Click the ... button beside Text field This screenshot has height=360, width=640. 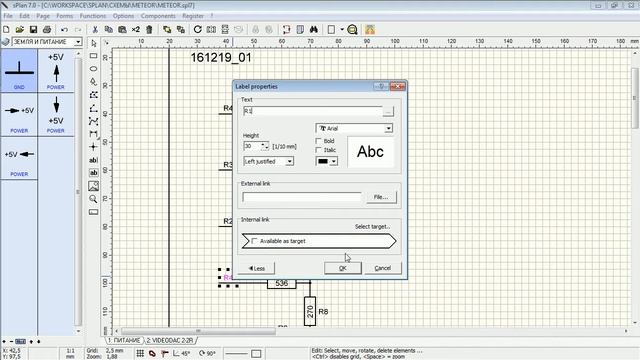click(x=388, y=111)
